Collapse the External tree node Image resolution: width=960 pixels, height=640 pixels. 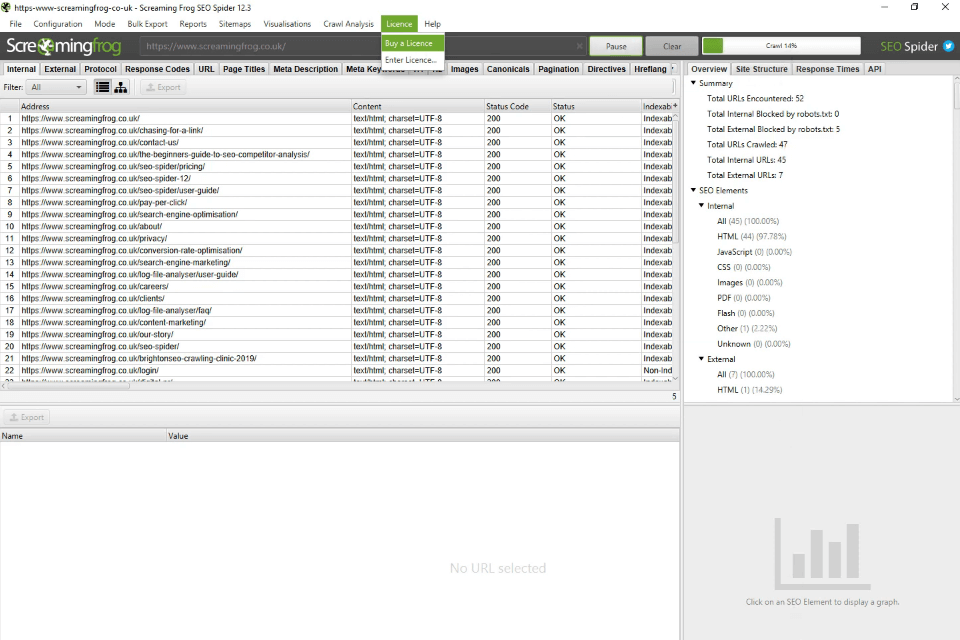point(702,358)
